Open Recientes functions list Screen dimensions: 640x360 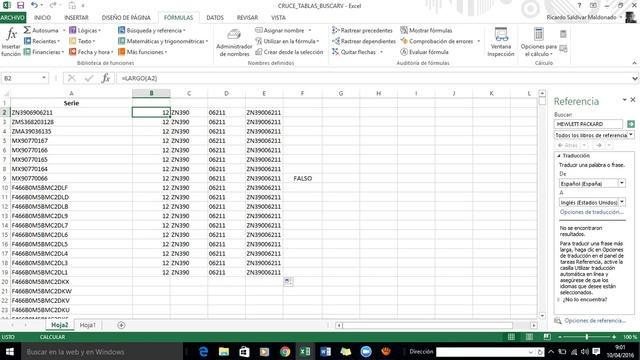42,41
